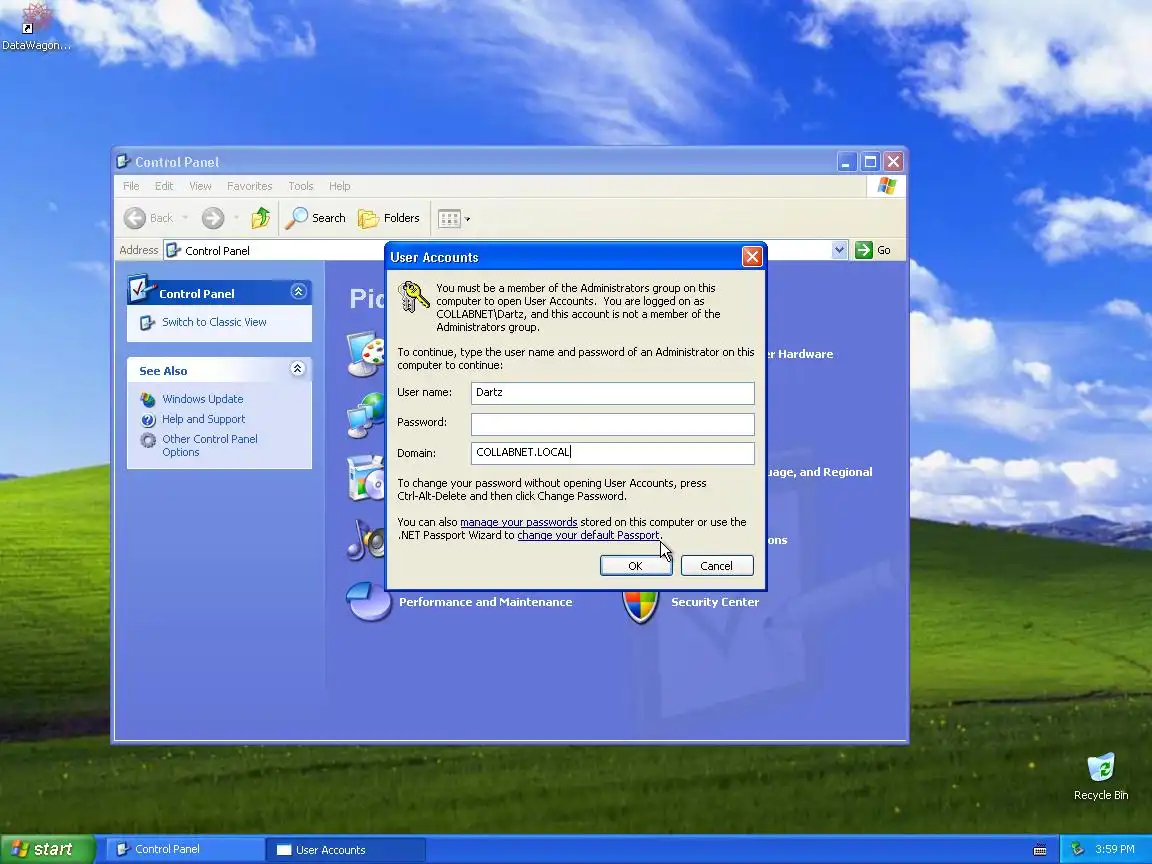
Task: Click the Performance and Maintenance pie chart icon
Action: pos(368,602)
